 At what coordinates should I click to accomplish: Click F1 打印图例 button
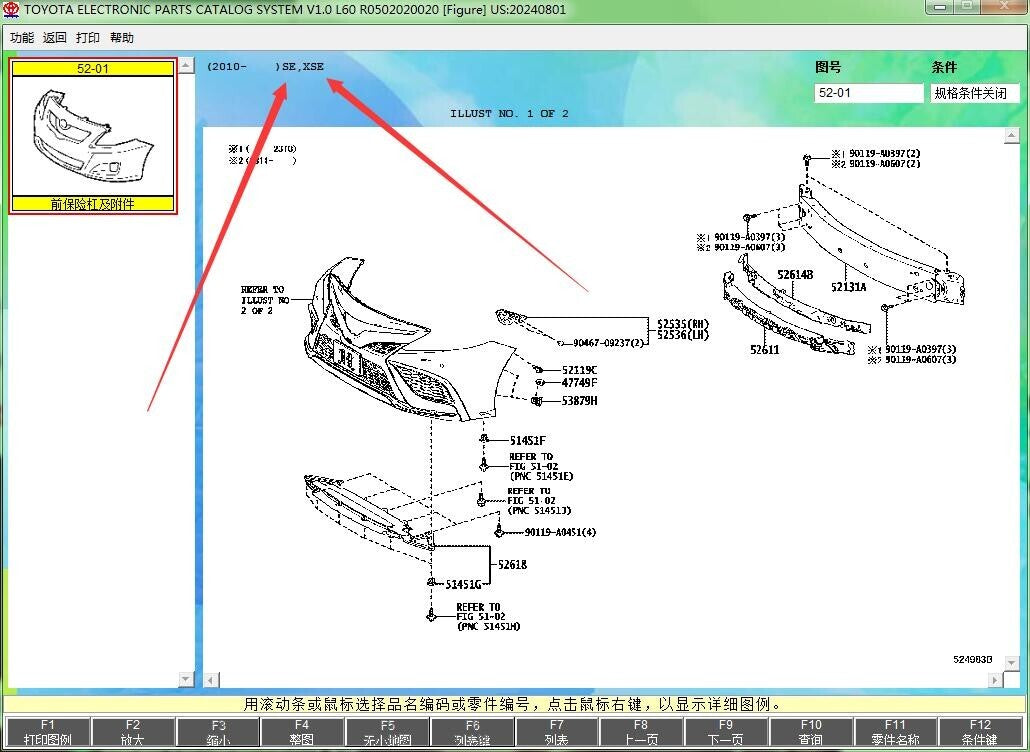[x=47, y=732]
